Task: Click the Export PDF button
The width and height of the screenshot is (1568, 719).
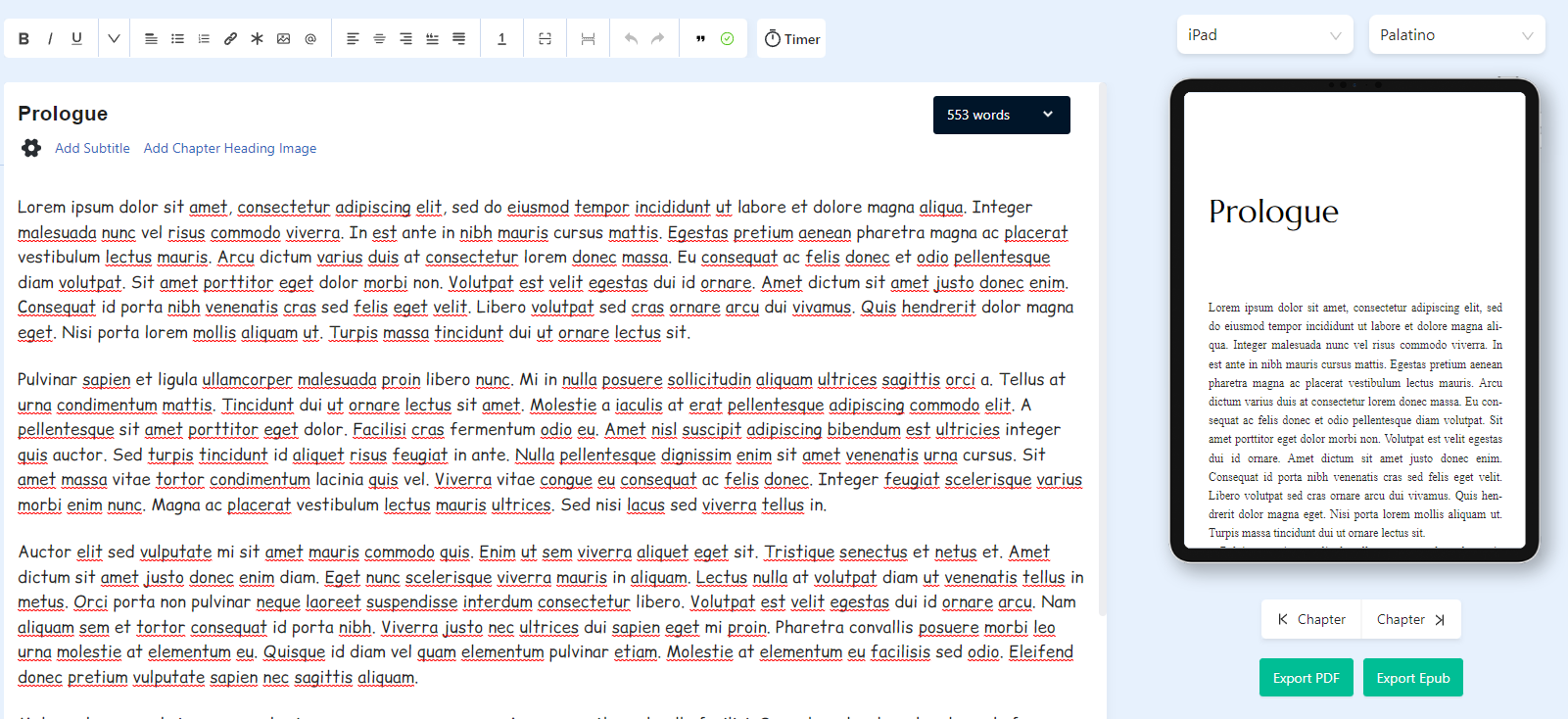Action: tap(1306, 678)
